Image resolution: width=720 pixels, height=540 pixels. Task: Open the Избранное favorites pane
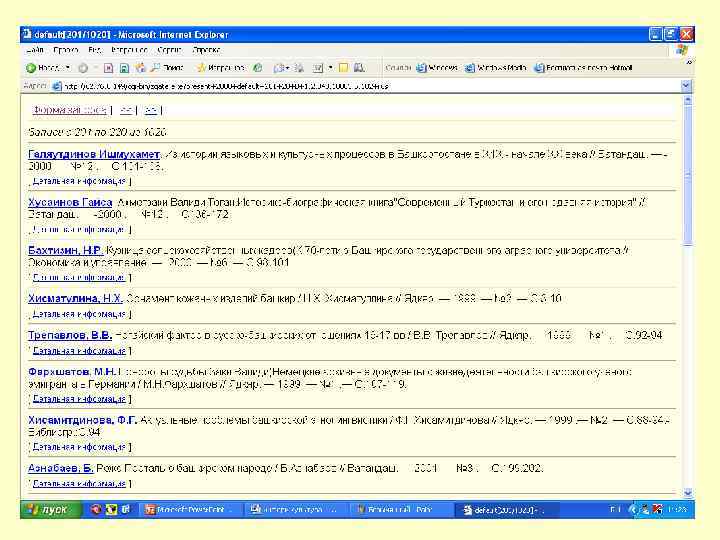tap(221, 68)
